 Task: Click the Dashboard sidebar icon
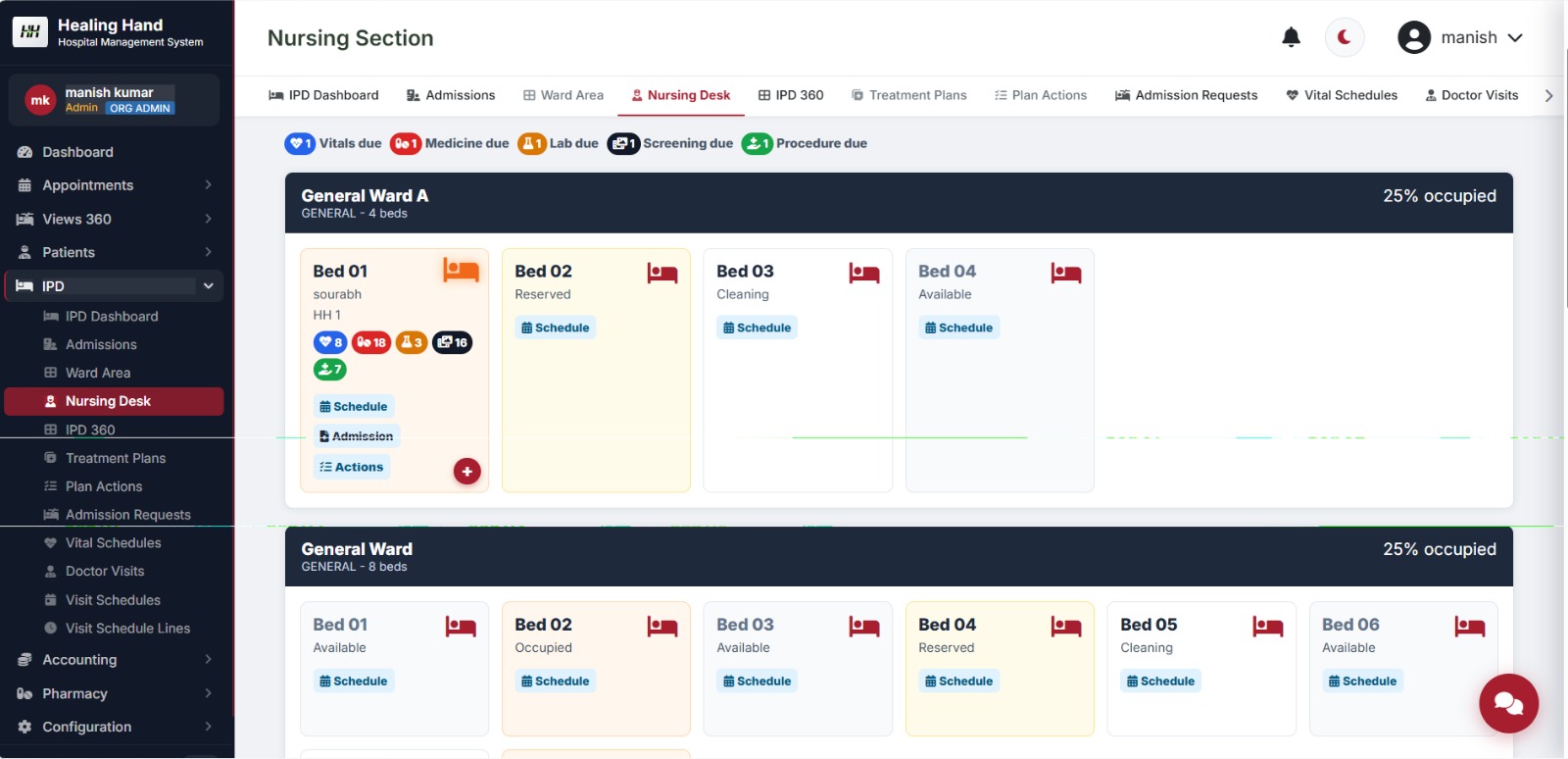(24, 152)
